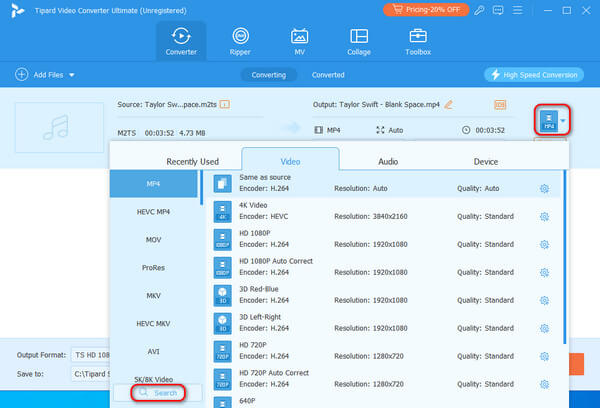The image size is (600, 408).
Task: Open settings gear for 4K Video
Action: pos(544,217)
